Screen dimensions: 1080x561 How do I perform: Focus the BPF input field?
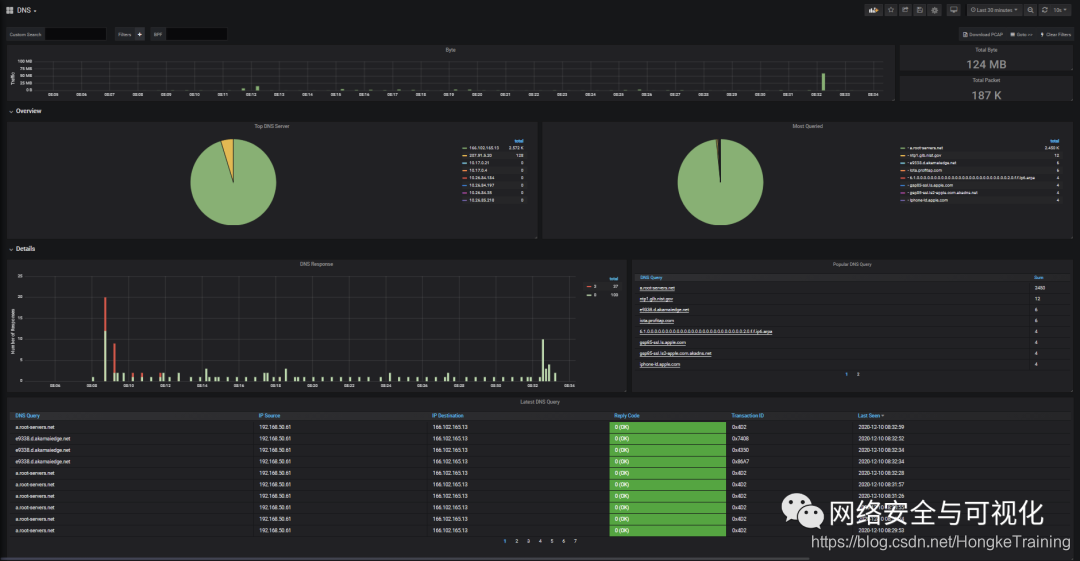coord(196,34)
